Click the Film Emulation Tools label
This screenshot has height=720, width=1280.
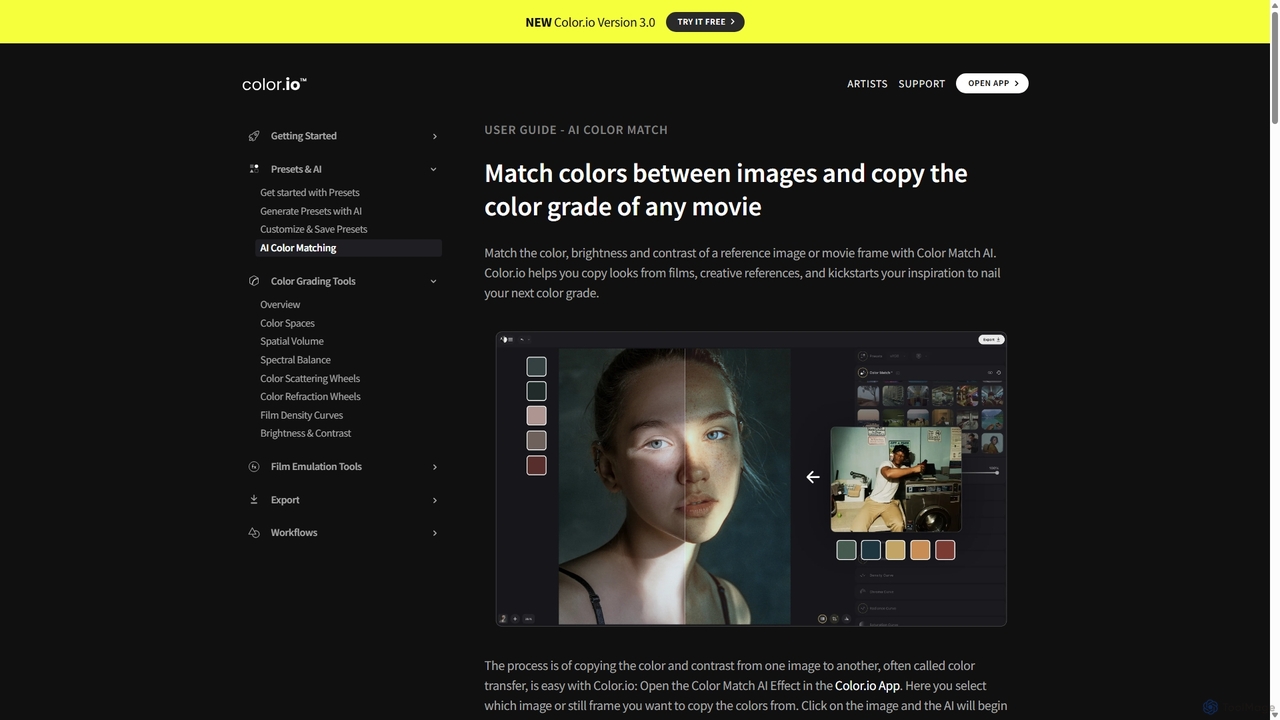(x=316, y=467)
